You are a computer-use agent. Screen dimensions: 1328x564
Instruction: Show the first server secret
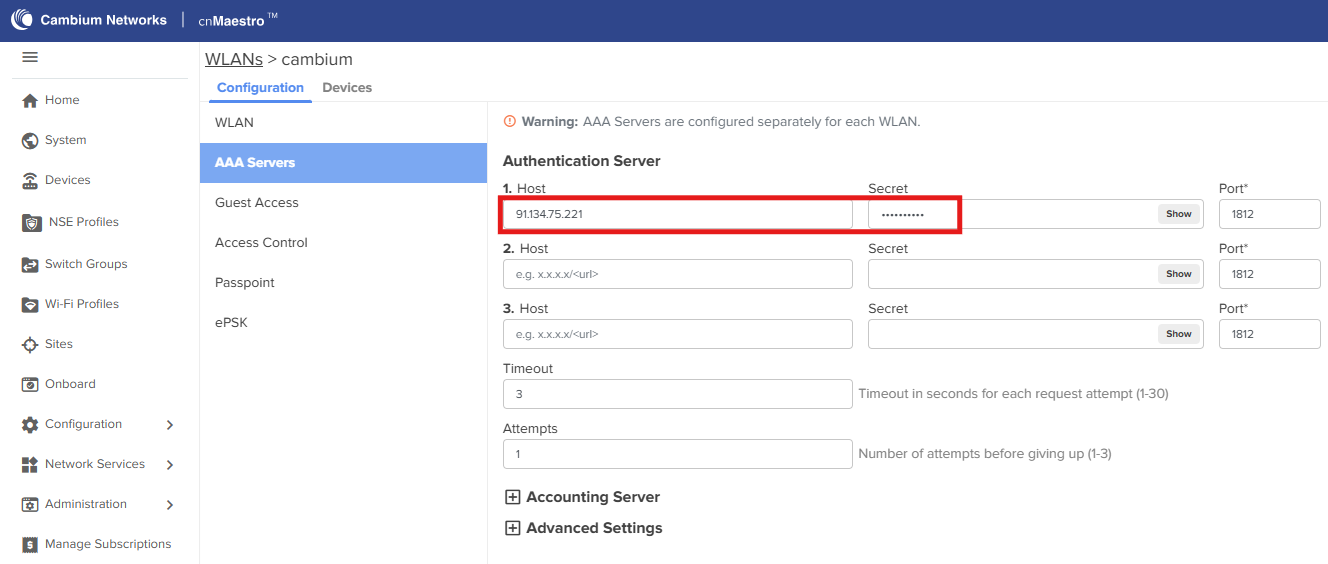(1179, 214)
